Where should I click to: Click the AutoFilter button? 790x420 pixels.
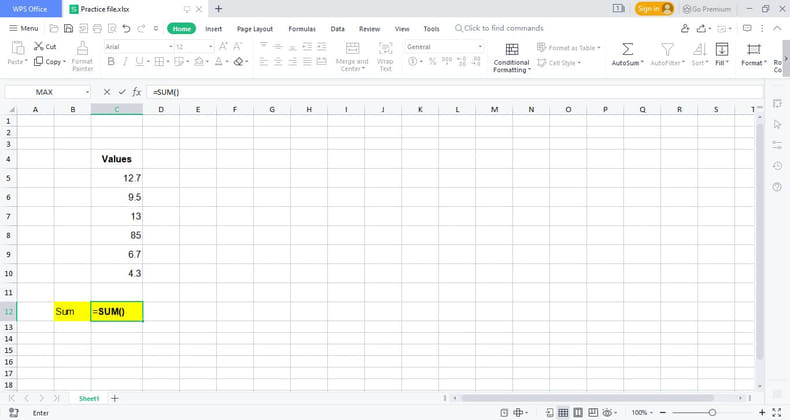[667, 54]
